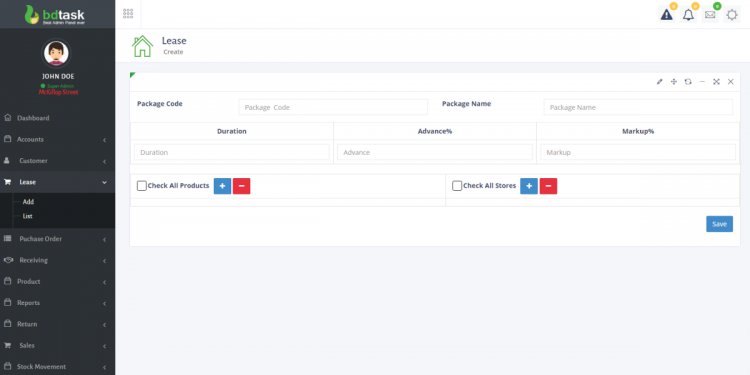
Task: Focus the Duration input field
Action: [x=232, y=152]
